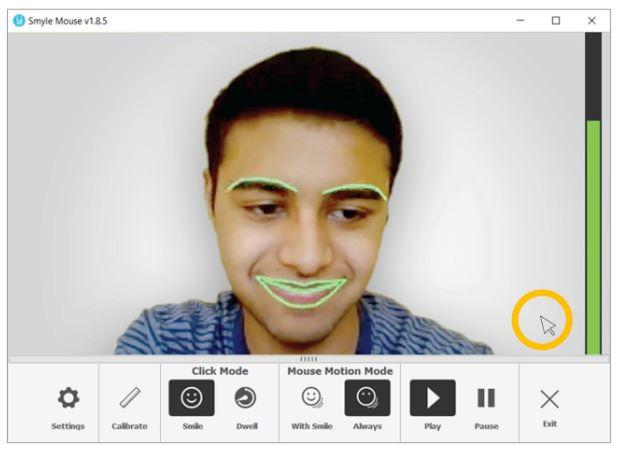This screenshot has width=620, height=452.
Task: Select Smile click mode
Action: 192,398
